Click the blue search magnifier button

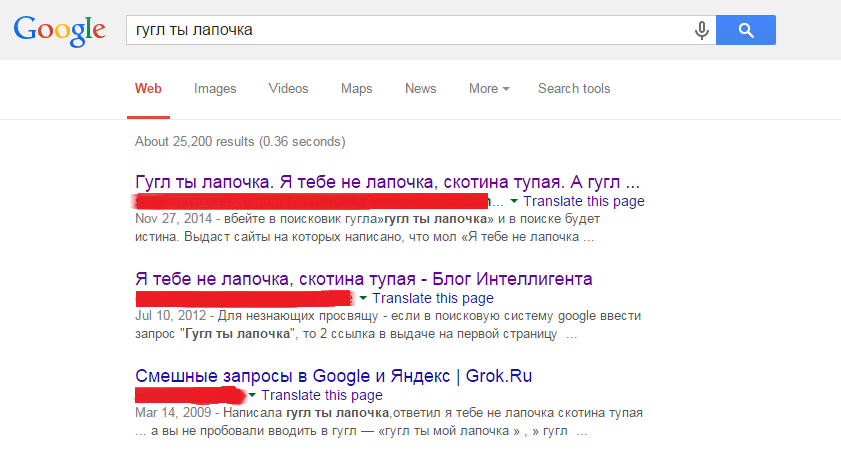746,30
